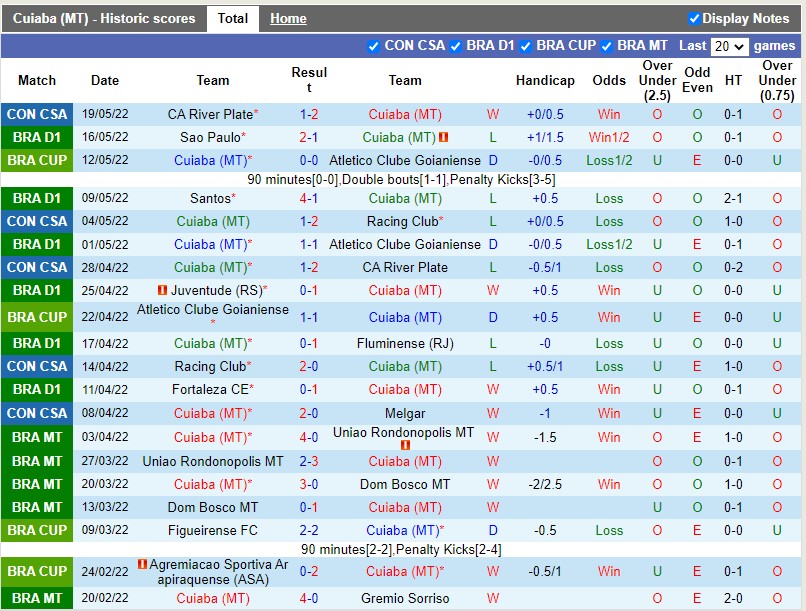Open the Melgar team page
Viewport: 806px width, 611px height.
click(x=405, y=413)
